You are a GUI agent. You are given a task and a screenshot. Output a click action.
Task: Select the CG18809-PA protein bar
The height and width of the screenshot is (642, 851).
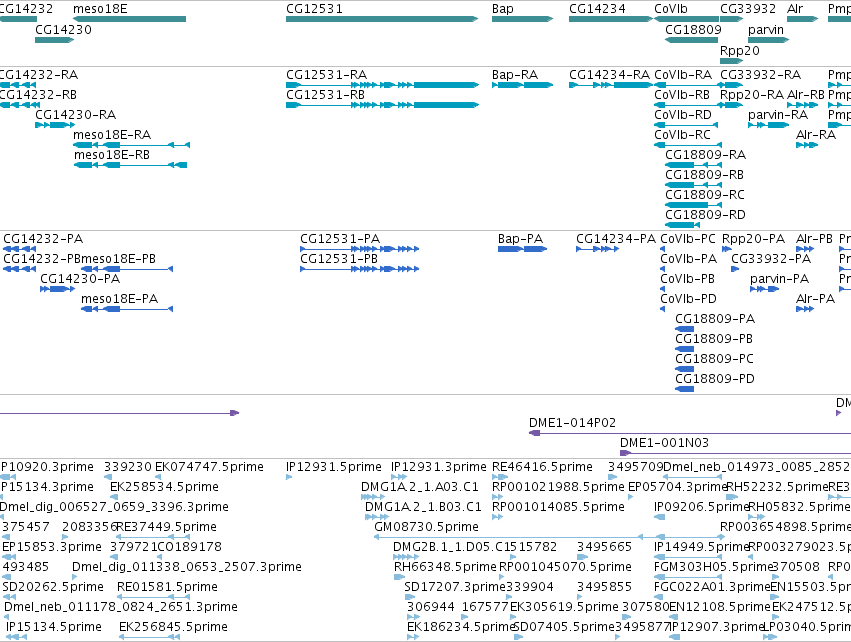pyautogui.click(x=684, y=329)
